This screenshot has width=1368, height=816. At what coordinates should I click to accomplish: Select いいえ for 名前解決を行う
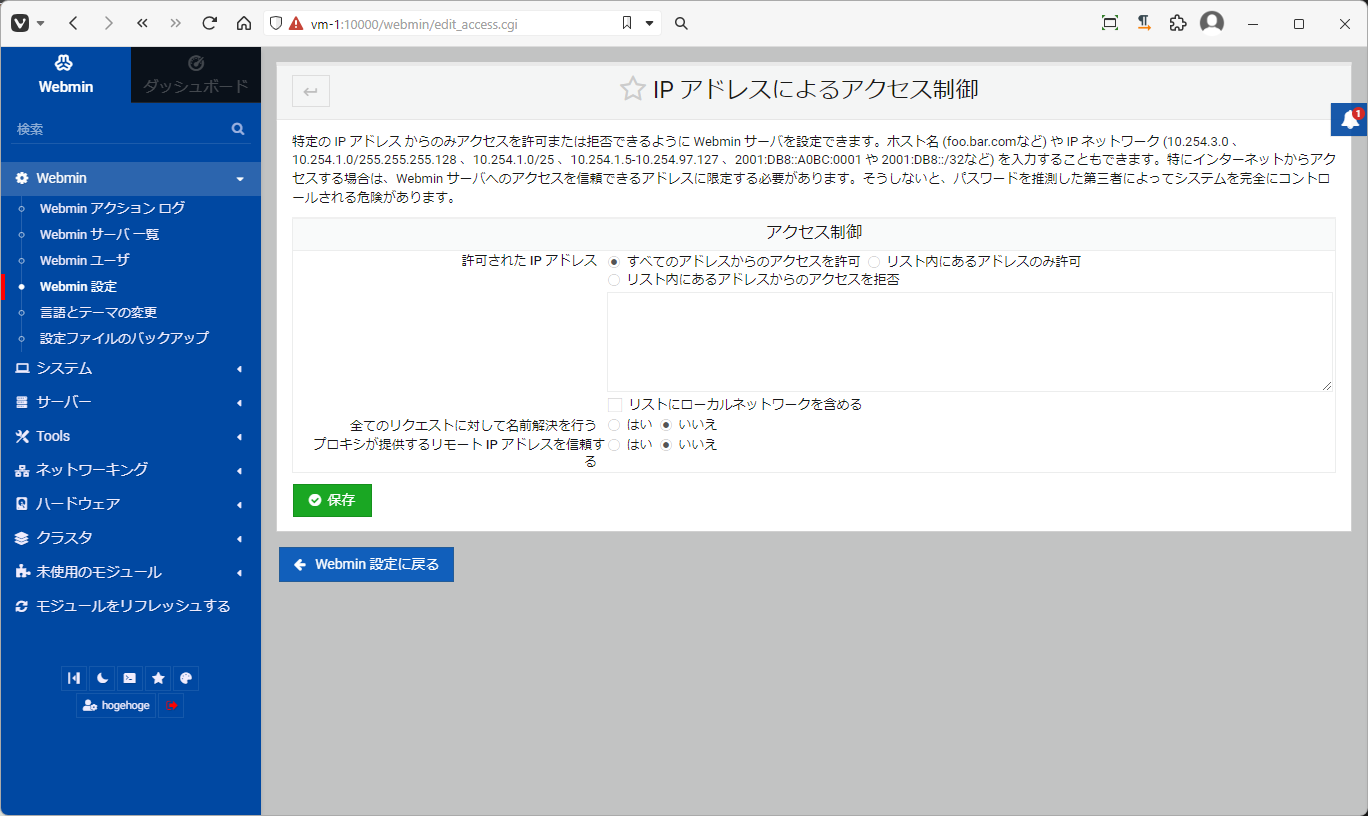pos(666,425)
